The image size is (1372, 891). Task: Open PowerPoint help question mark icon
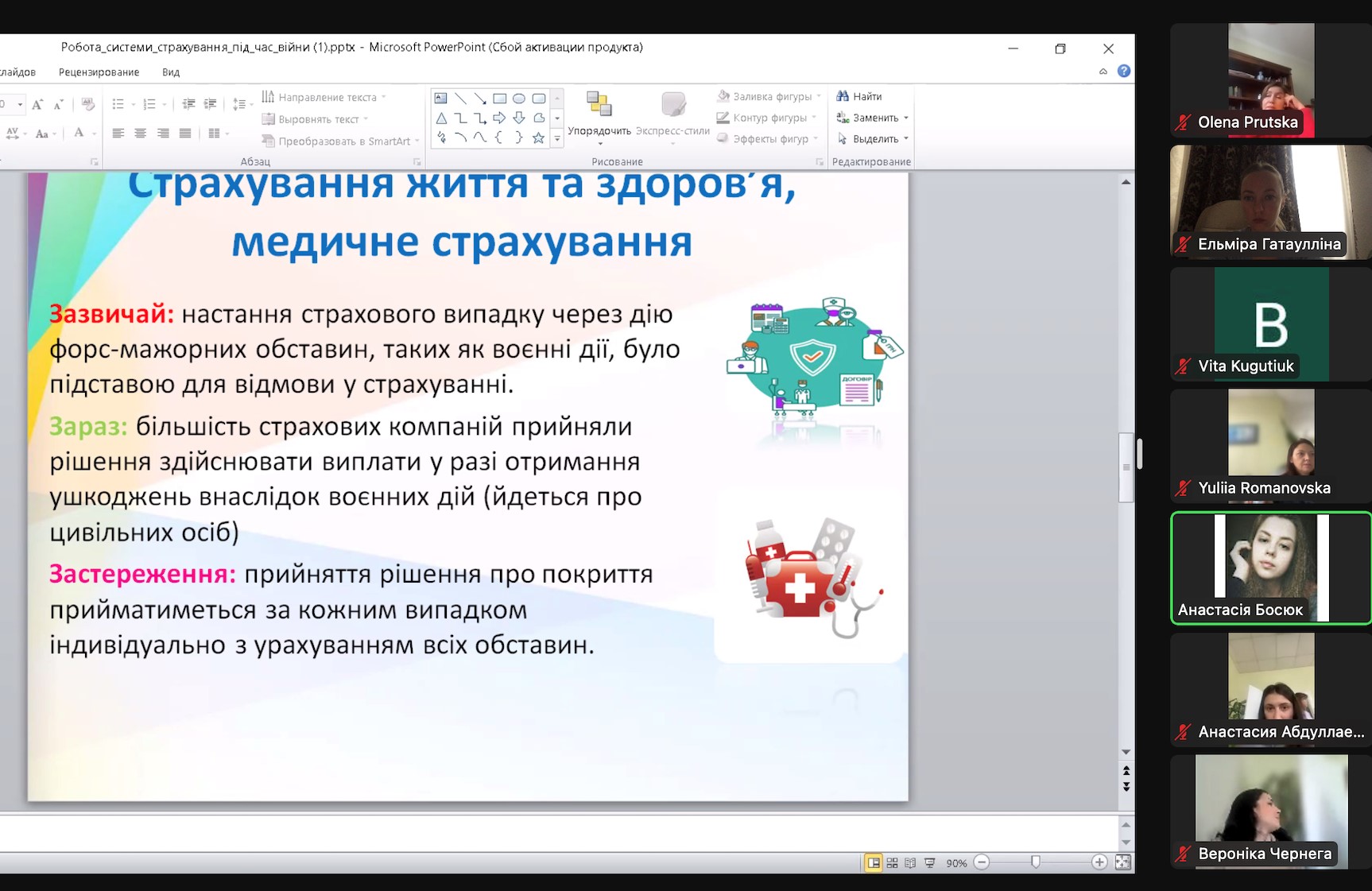[1123, 71]
